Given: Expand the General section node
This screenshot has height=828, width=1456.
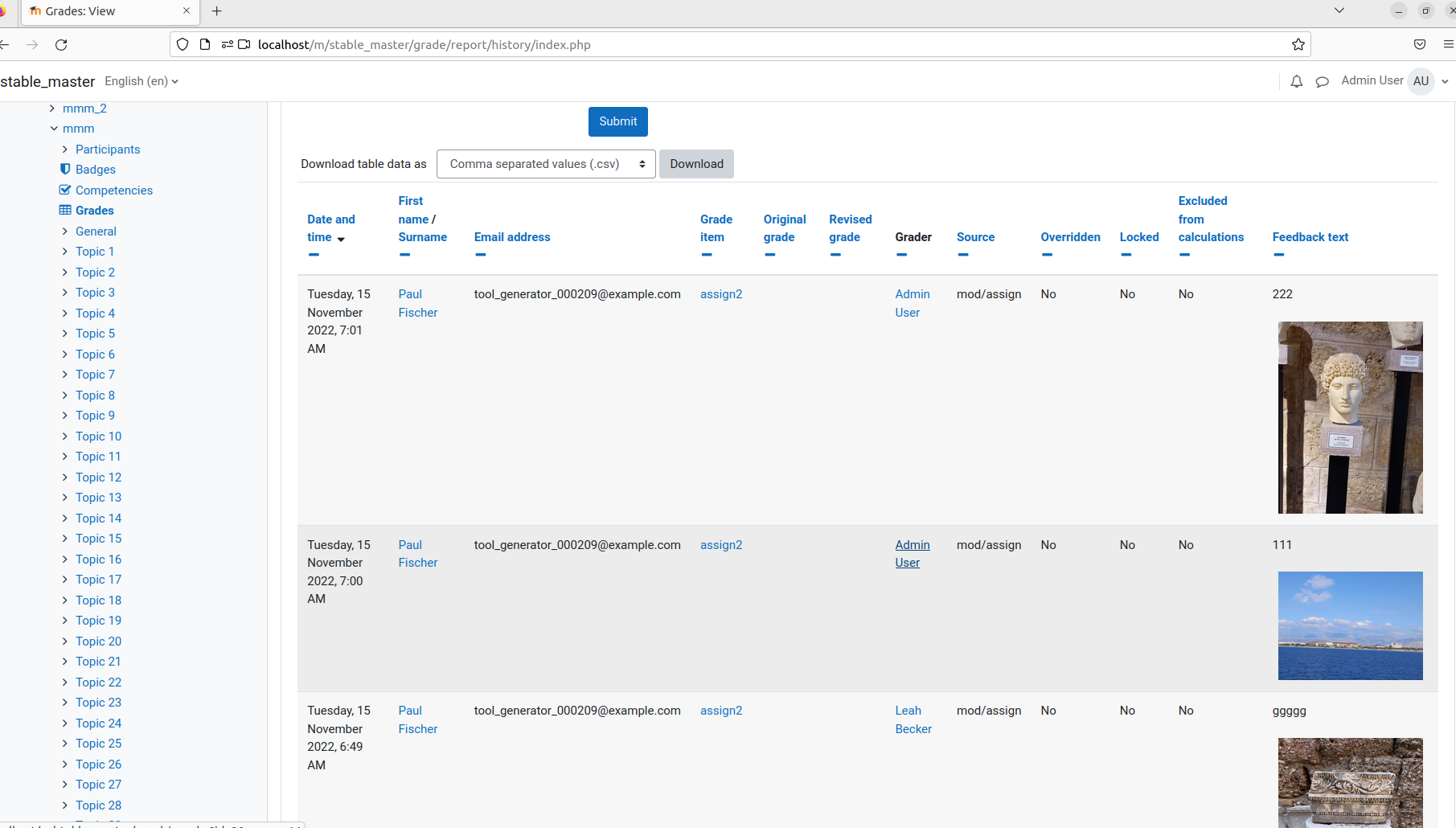Looking at the screenshot, I should [x=65, y=231].
